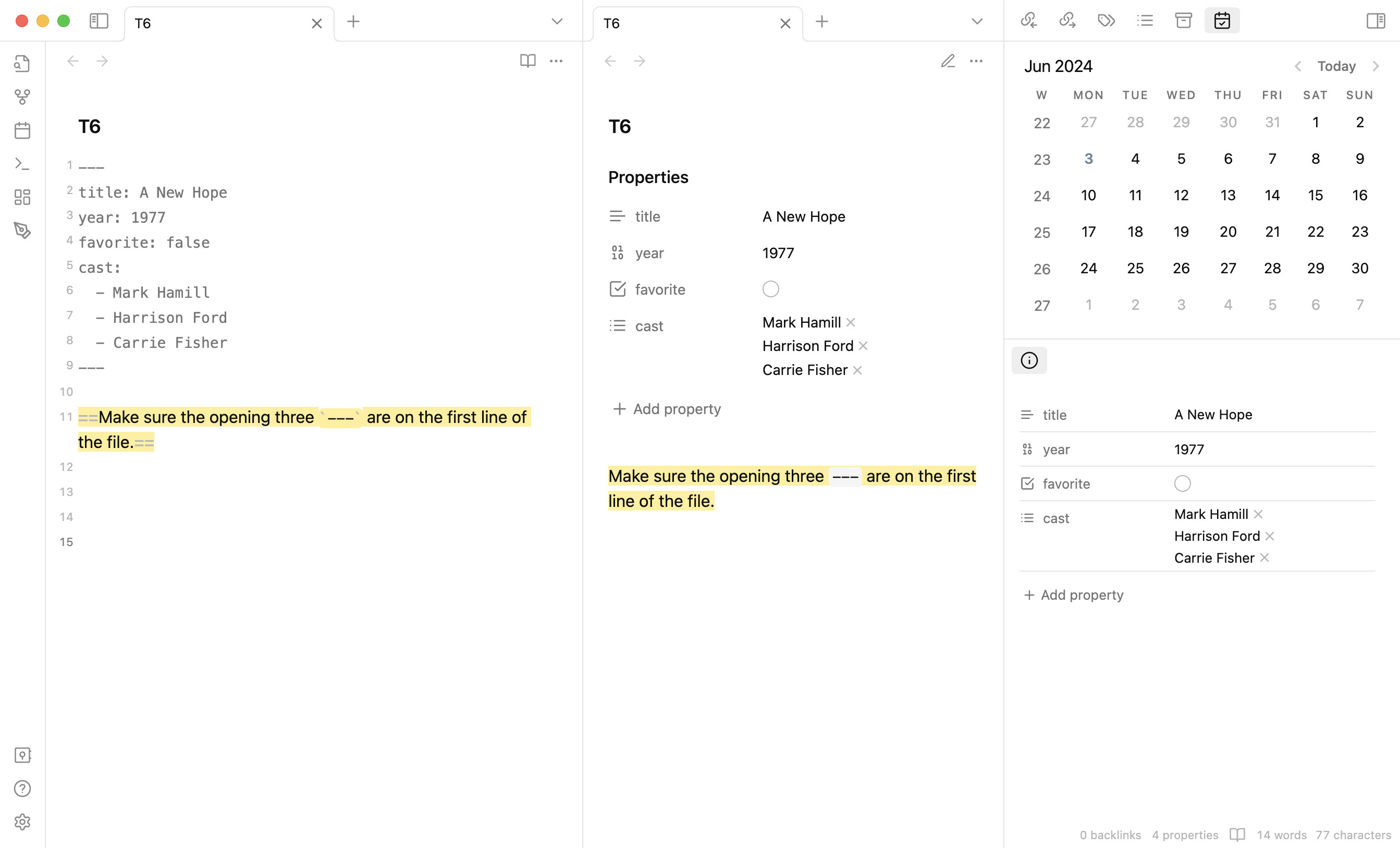
Task: Close the T6 tab in left pane
Action: 317,23
